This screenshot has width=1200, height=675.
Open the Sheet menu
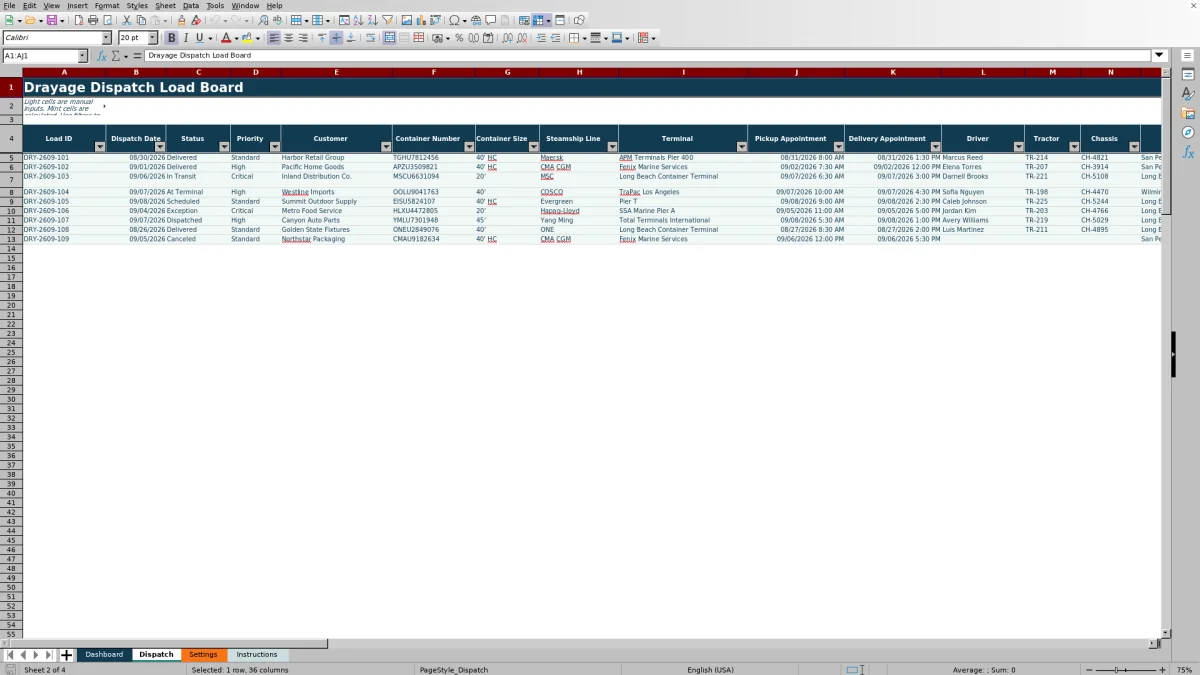pyautogui.click(x=165, y=6)
